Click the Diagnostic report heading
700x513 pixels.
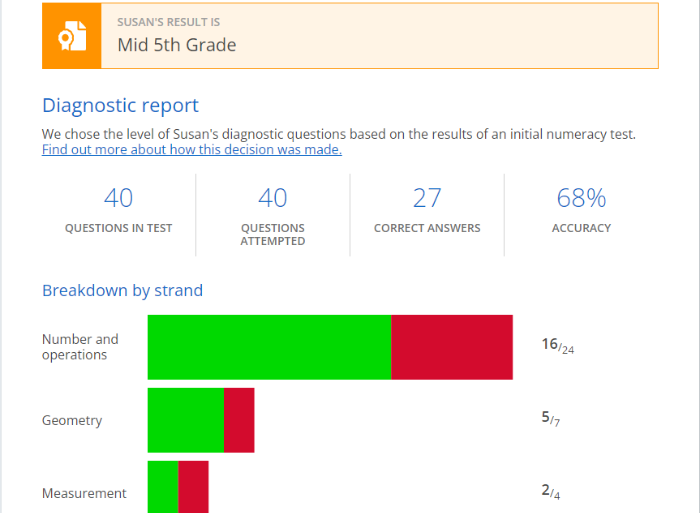120,105
